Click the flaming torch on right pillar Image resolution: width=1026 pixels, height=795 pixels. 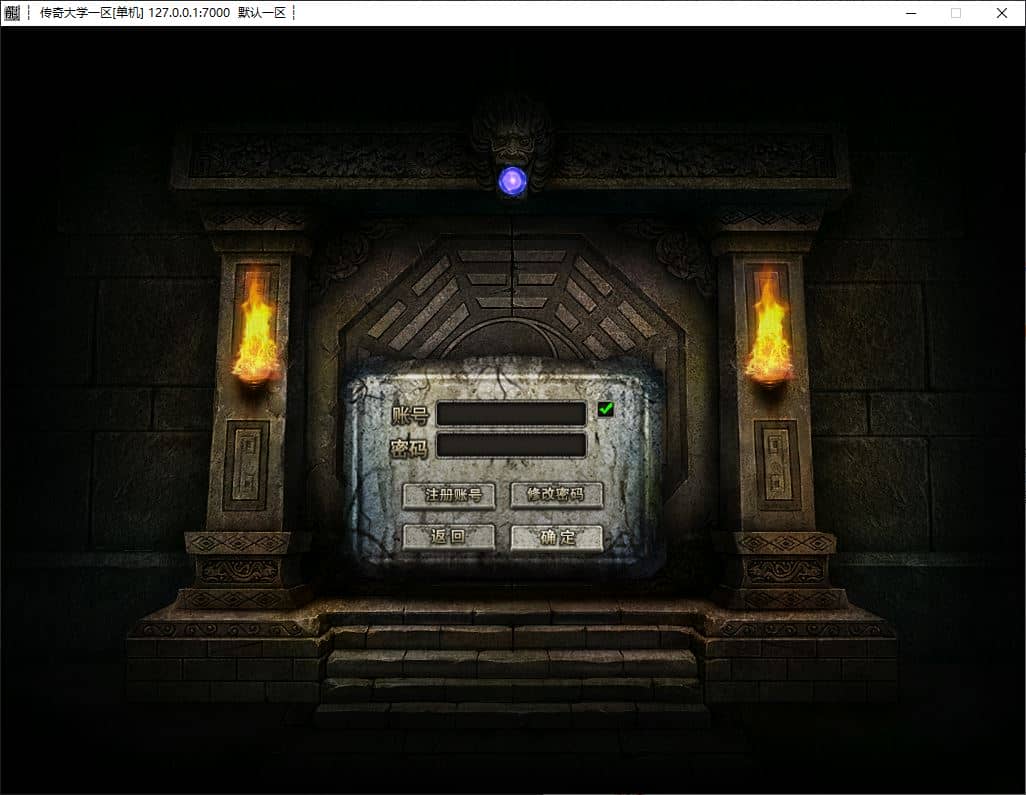click(770, 333)
